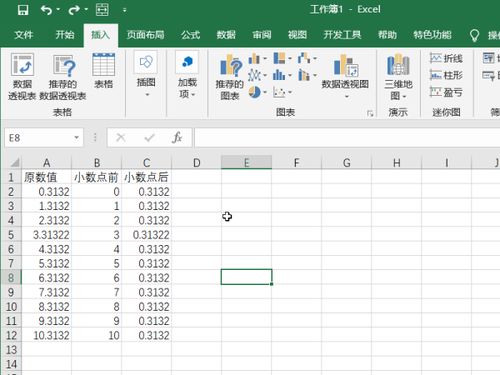This screenshot has height=375, width=500.
Task: Select column A header
Action: [47, 163]
